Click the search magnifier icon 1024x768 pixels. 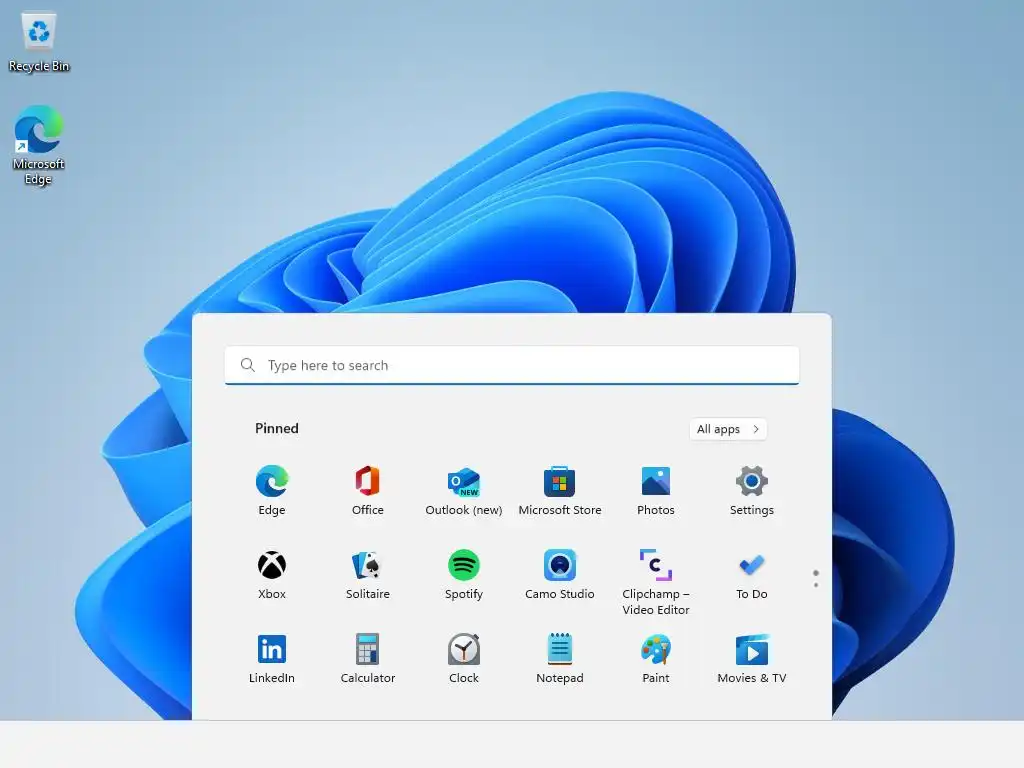pos(248,365)
